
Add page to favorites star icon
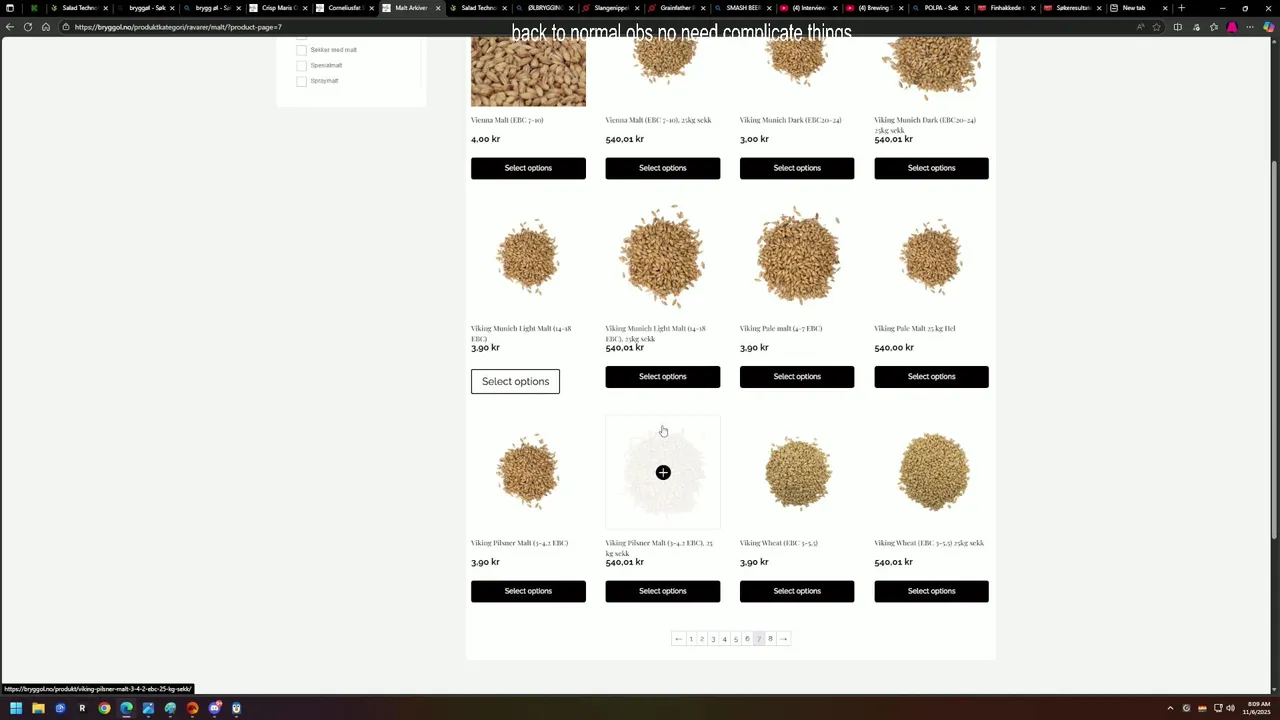pos(1157,27)
